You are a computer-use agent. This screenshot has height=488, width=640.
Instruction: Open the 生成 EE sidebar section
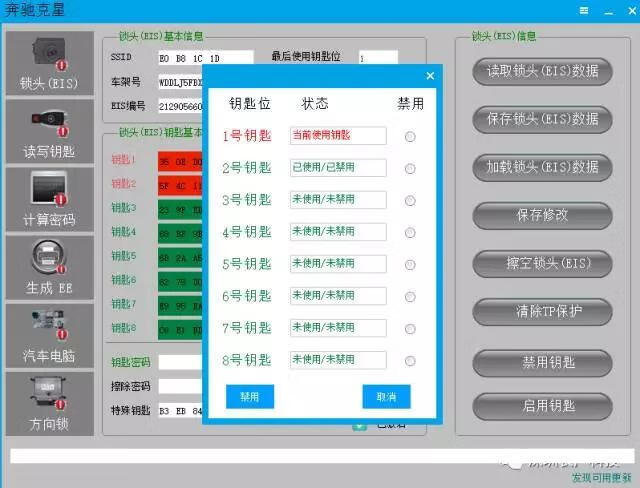point(49,268)
